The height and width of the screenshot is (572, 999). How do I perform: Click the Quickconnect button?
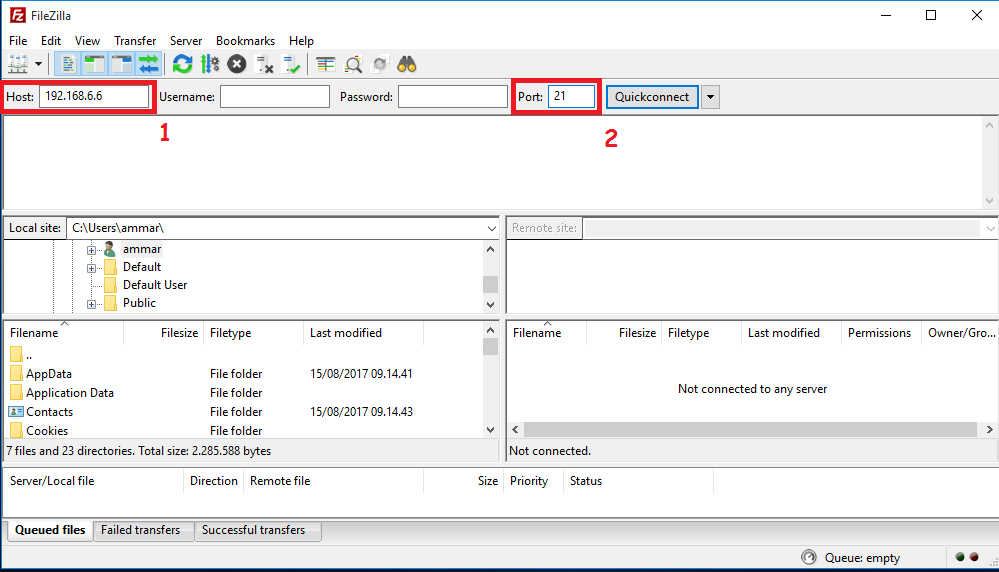(x=652, y=97)
